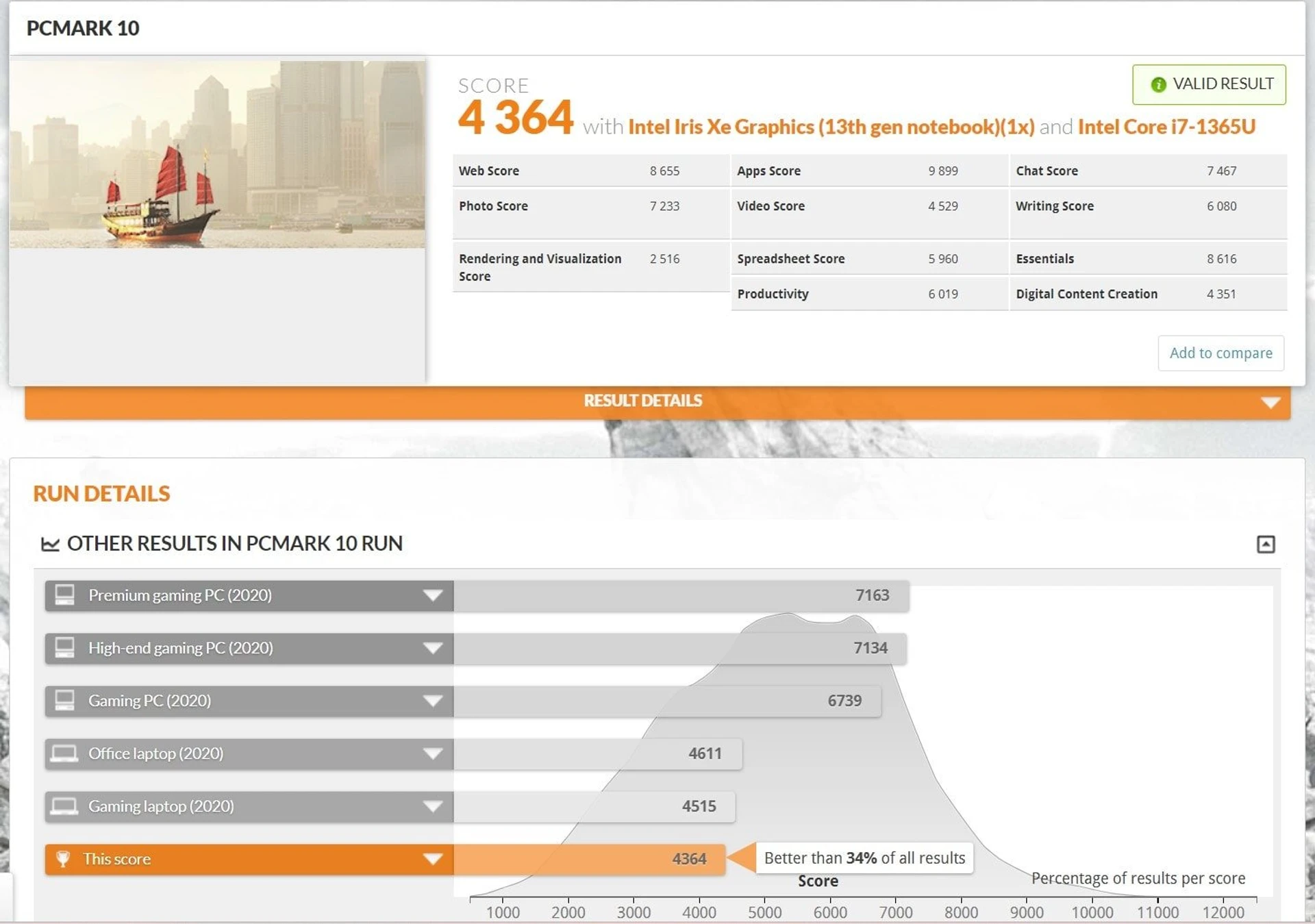
Task: Click the chart icon beside Other Results heading
Action: click(50, 544)
